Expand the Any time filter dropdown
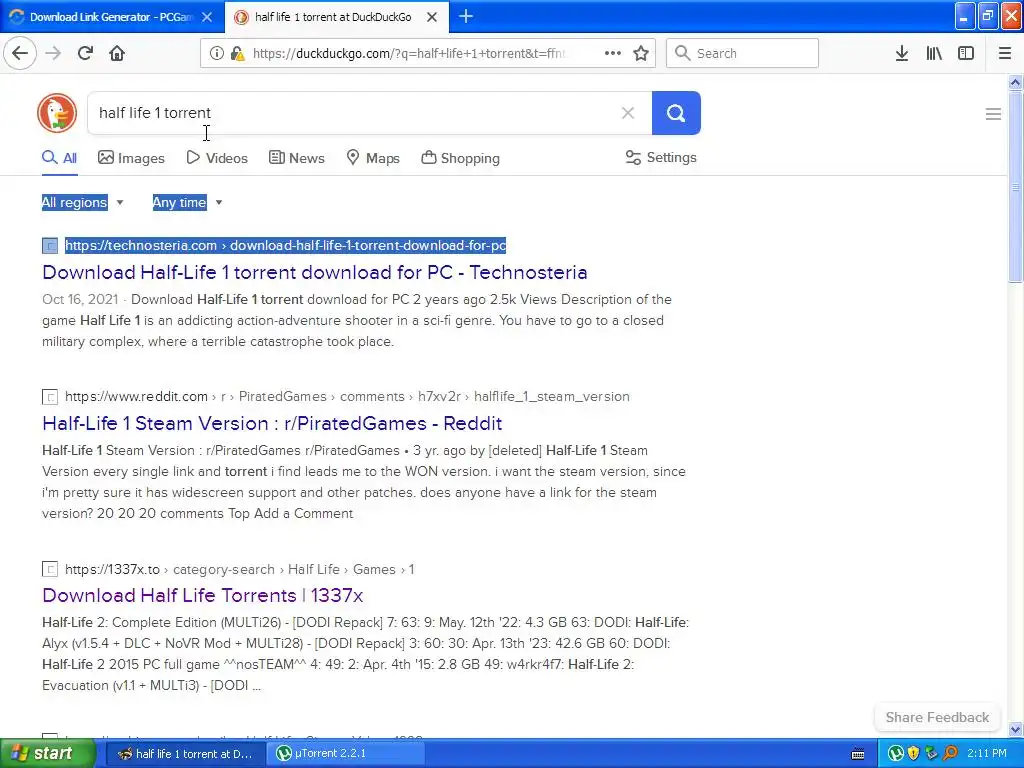 click(187, 202)
